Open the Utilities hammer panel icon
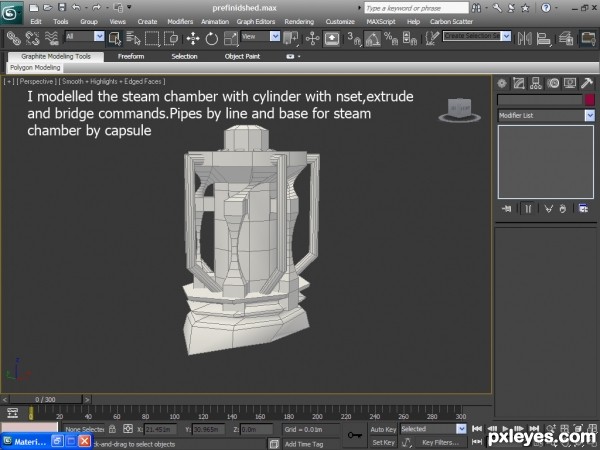 click(587, 83)
